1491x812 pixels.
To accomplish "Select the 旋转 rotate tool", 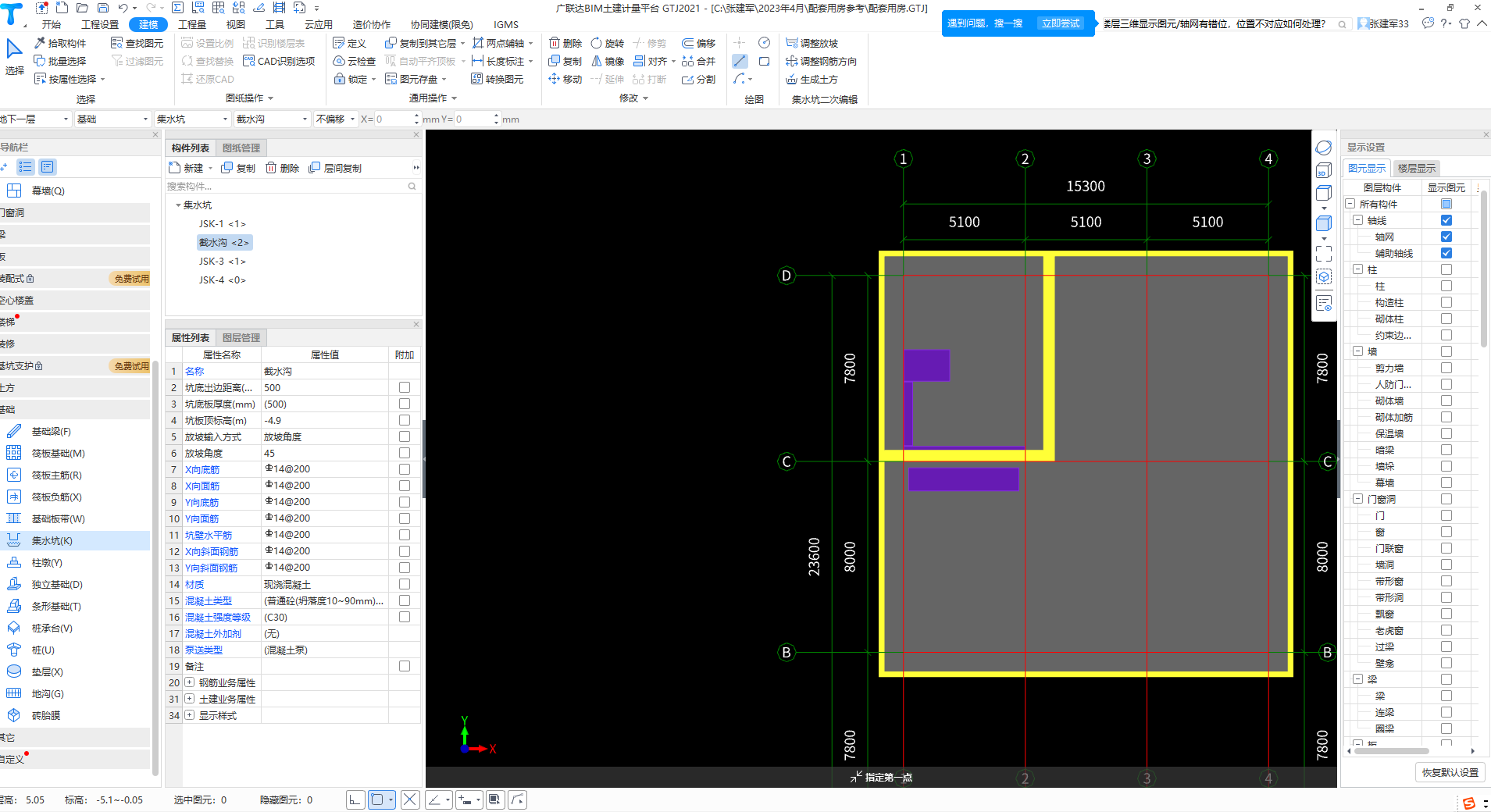I will pos(608,43).
